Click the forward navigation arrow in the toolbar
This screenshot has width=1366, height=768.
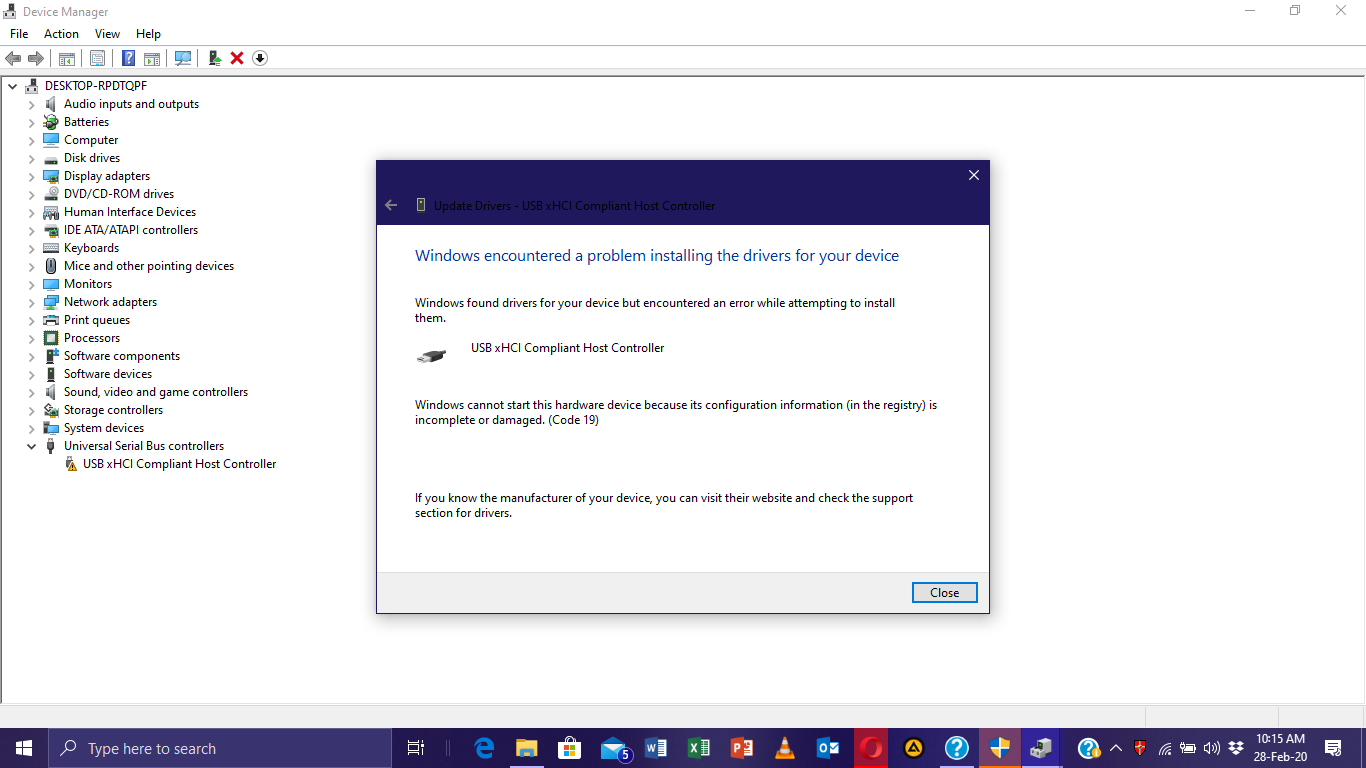(x=37, y=58)
